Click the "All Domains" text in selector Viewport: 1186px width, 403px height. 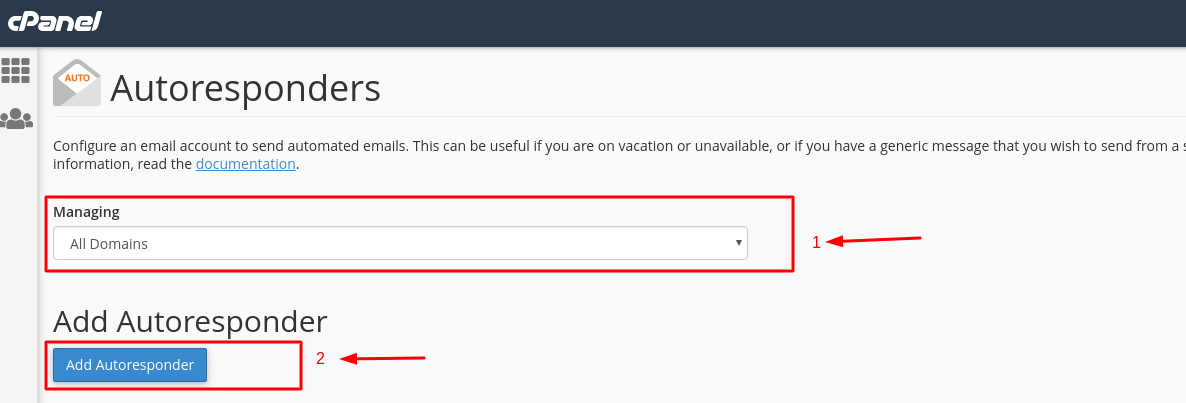point(109,244)
